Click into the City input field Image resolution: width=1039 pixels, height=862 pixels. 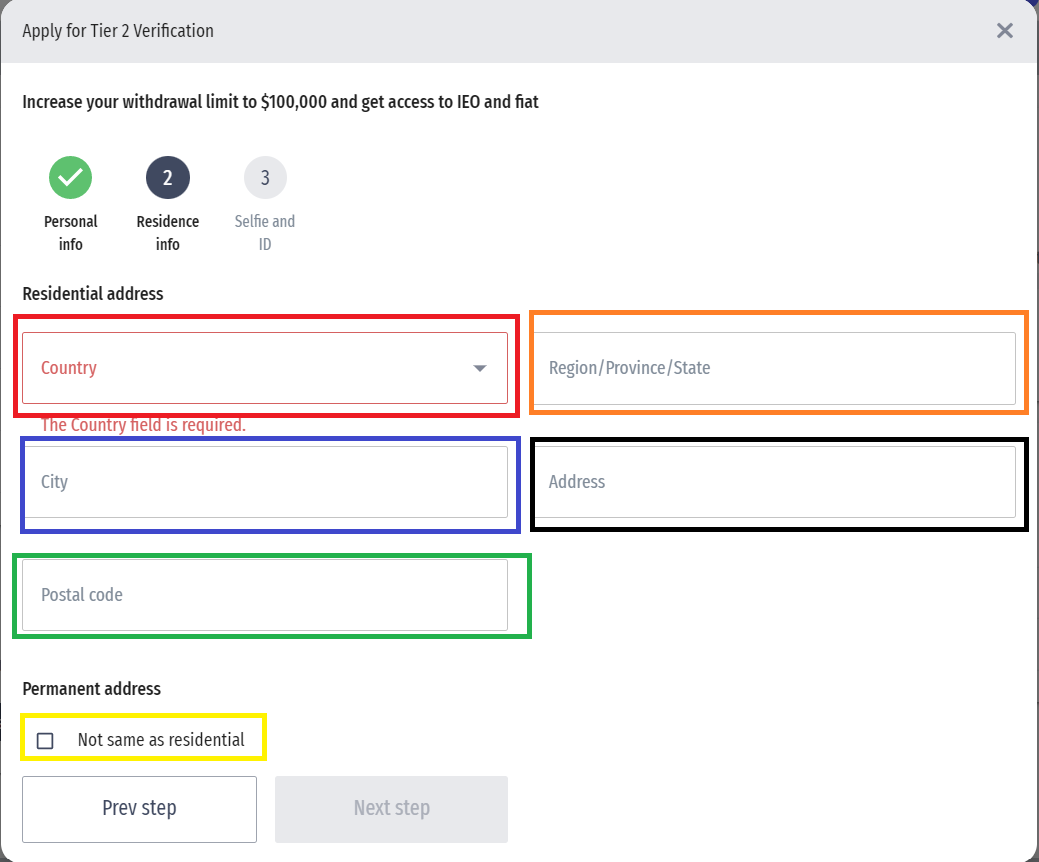[x=265, y=482]
